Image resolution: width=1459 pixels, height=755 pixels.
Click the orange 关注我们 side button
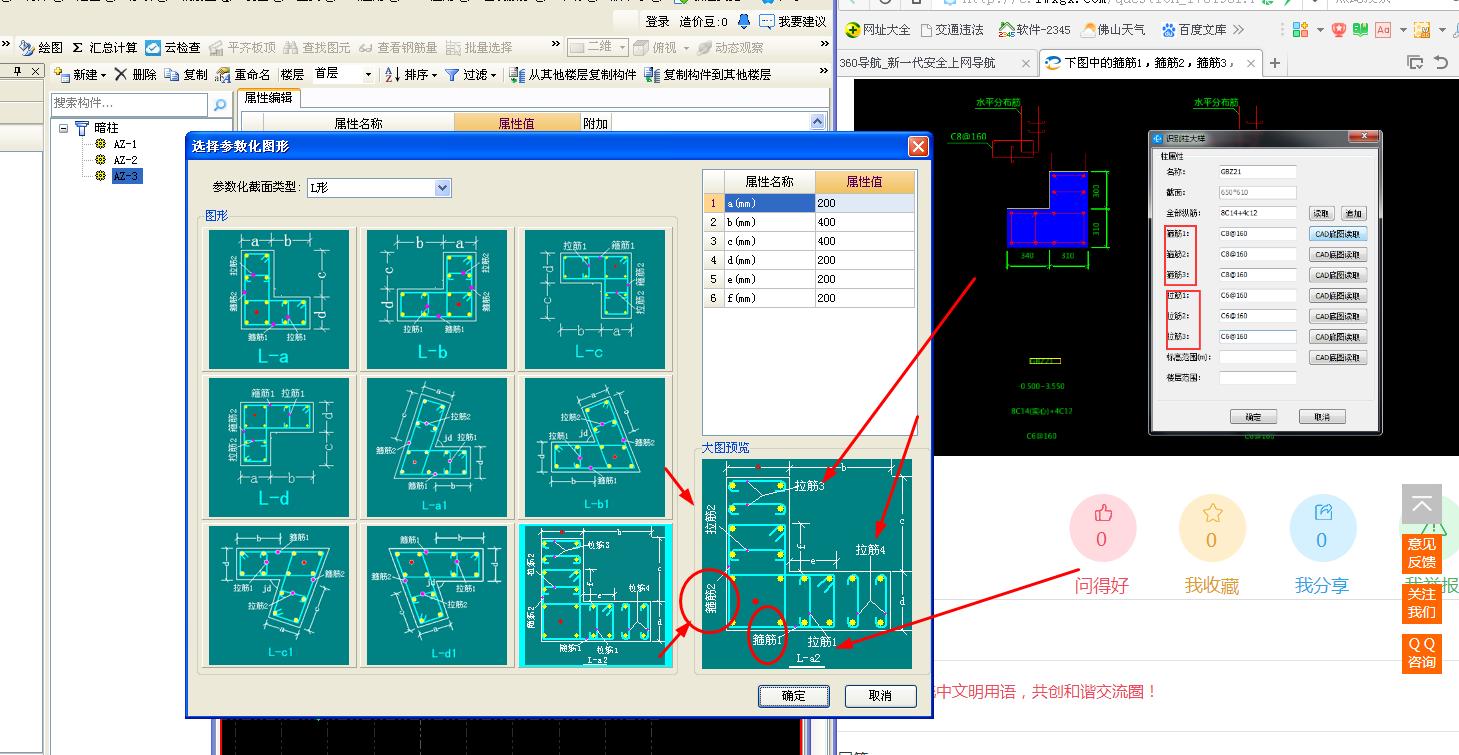[1421, 603]
